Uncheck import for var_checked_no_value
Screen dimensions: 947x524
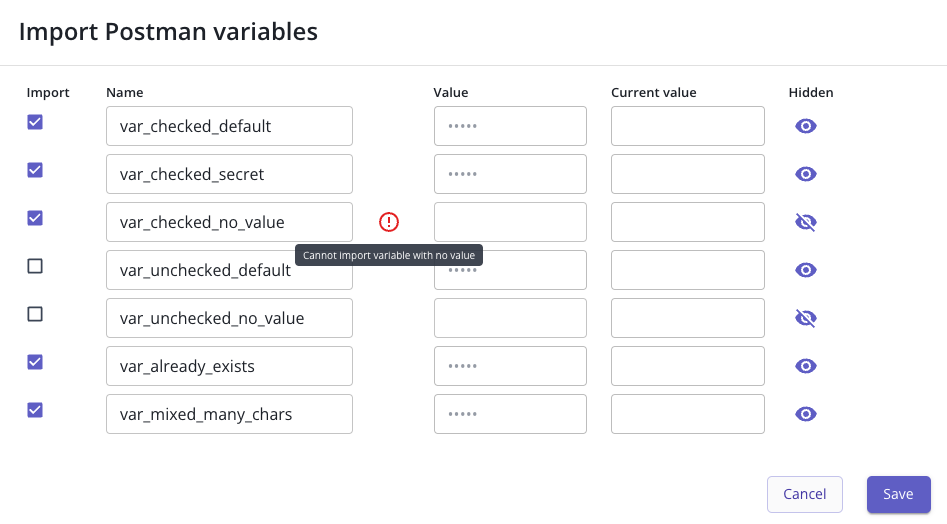tap(35, 218)
